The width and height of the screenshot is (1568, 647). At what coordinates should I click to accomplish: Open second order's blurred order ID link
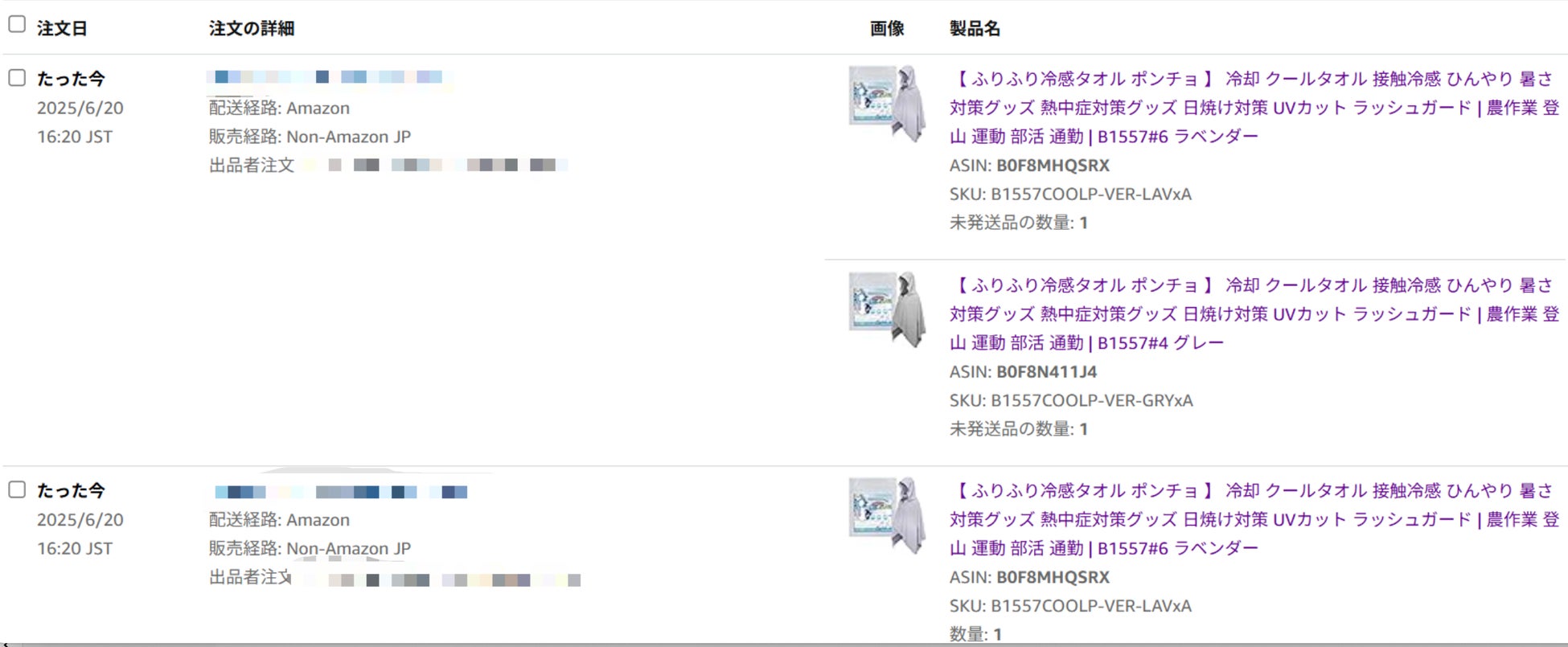341,491
